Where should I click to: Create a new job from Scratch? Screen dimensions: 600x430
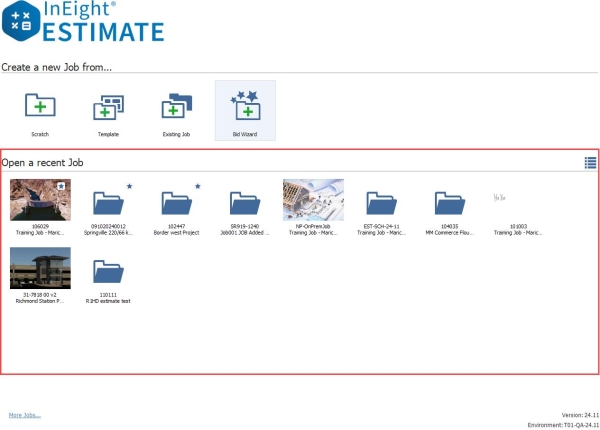click(40, 111)
